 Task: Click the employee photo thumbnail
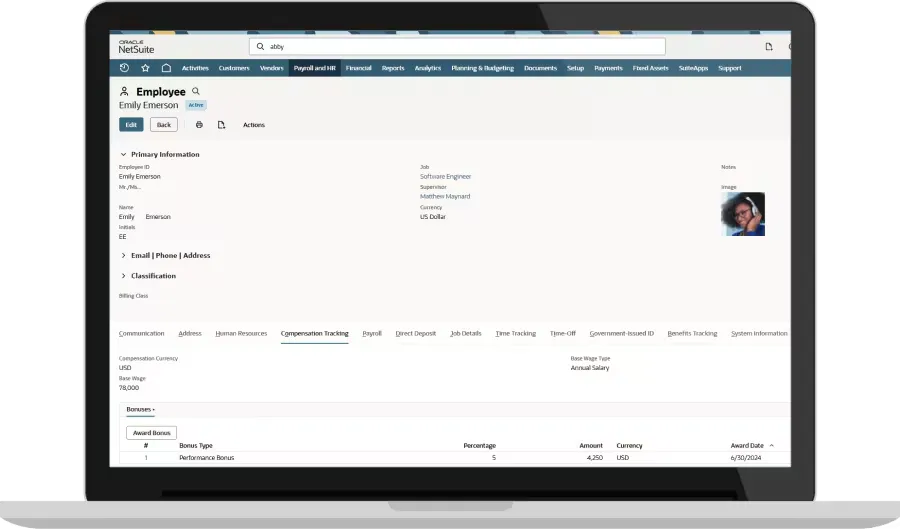coord(743,214)
